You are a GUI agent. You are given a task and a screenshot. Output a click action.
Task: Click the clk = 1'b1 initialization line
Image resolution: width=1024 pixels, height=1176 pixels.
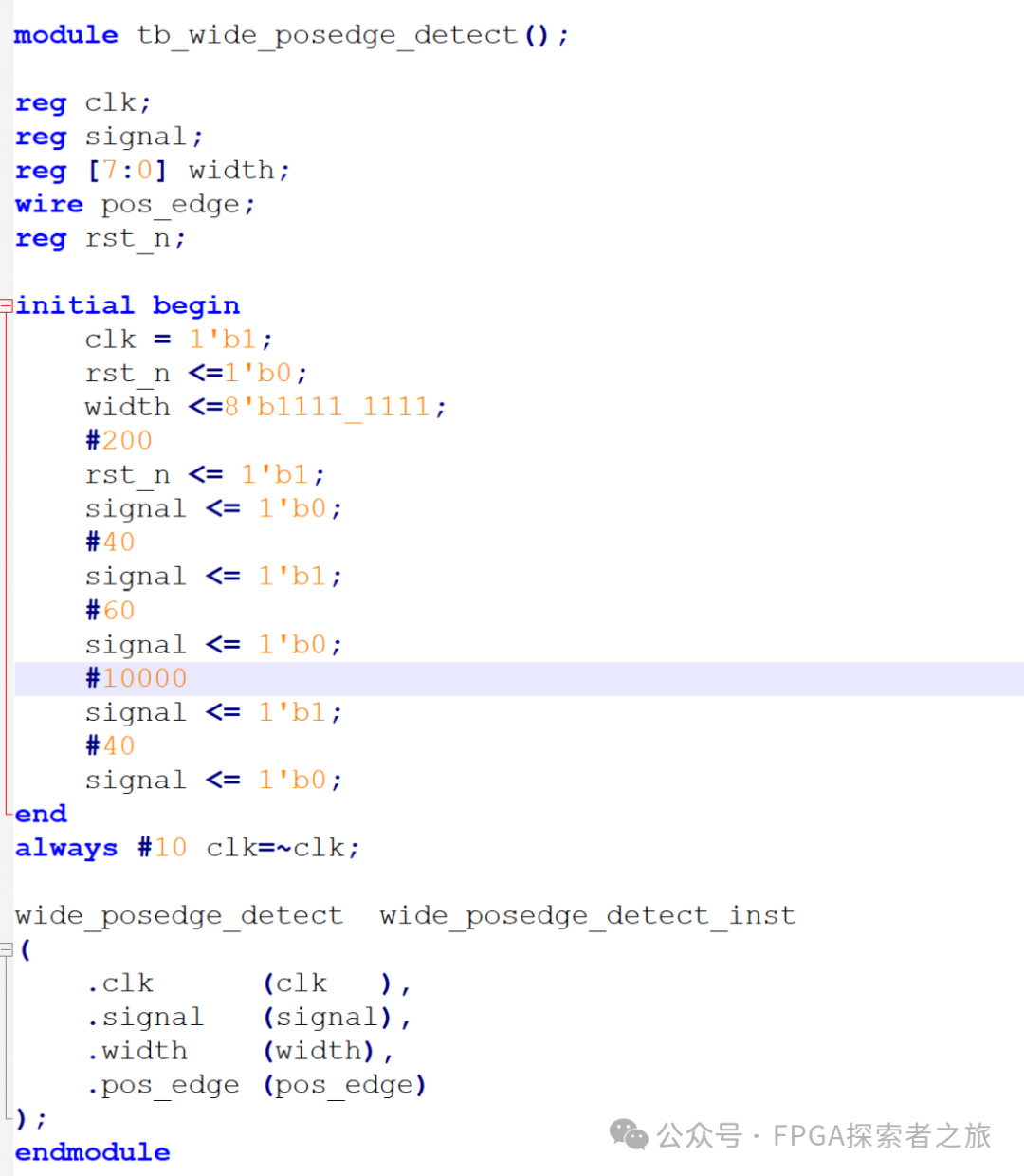[x=178, y=340]
